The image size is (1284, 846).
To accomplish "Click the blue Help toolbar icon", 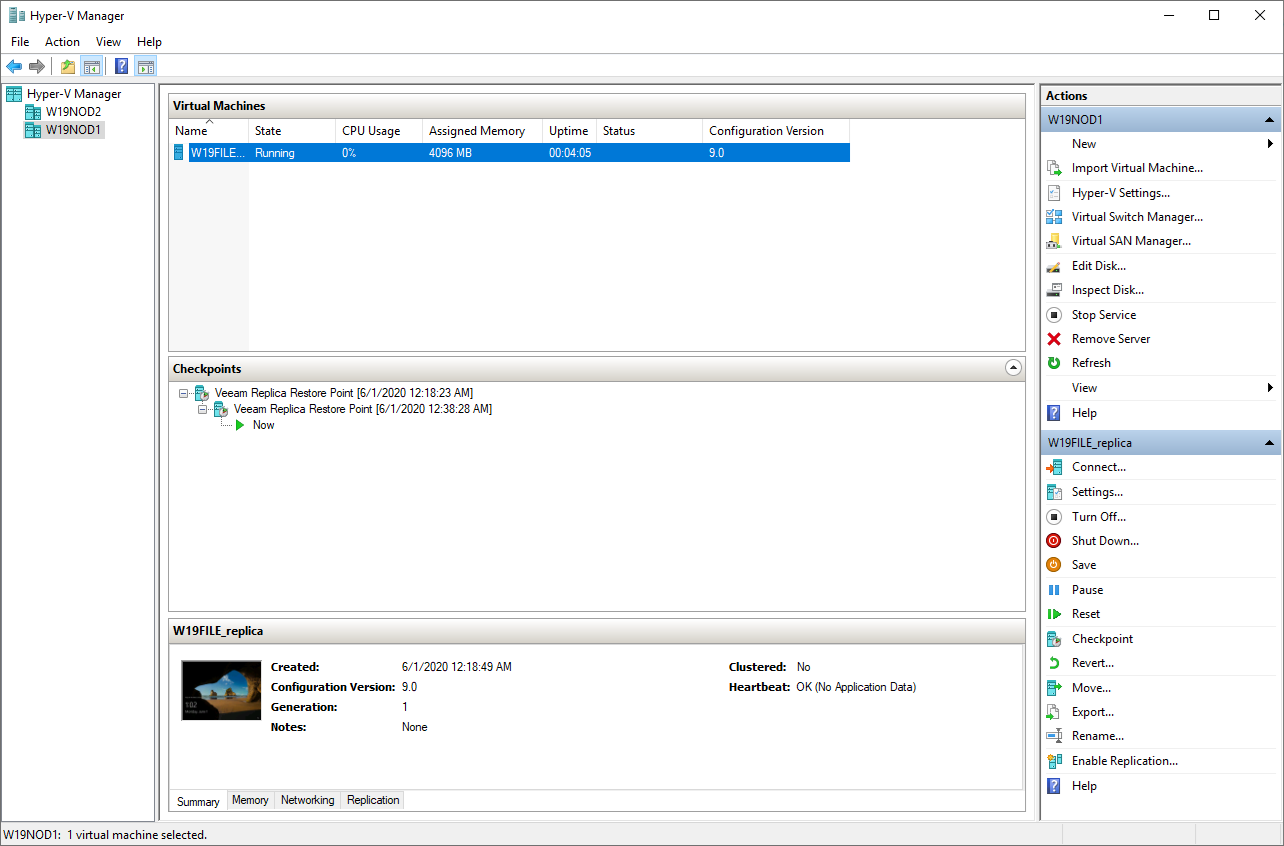I will click(x=122, y=67).
